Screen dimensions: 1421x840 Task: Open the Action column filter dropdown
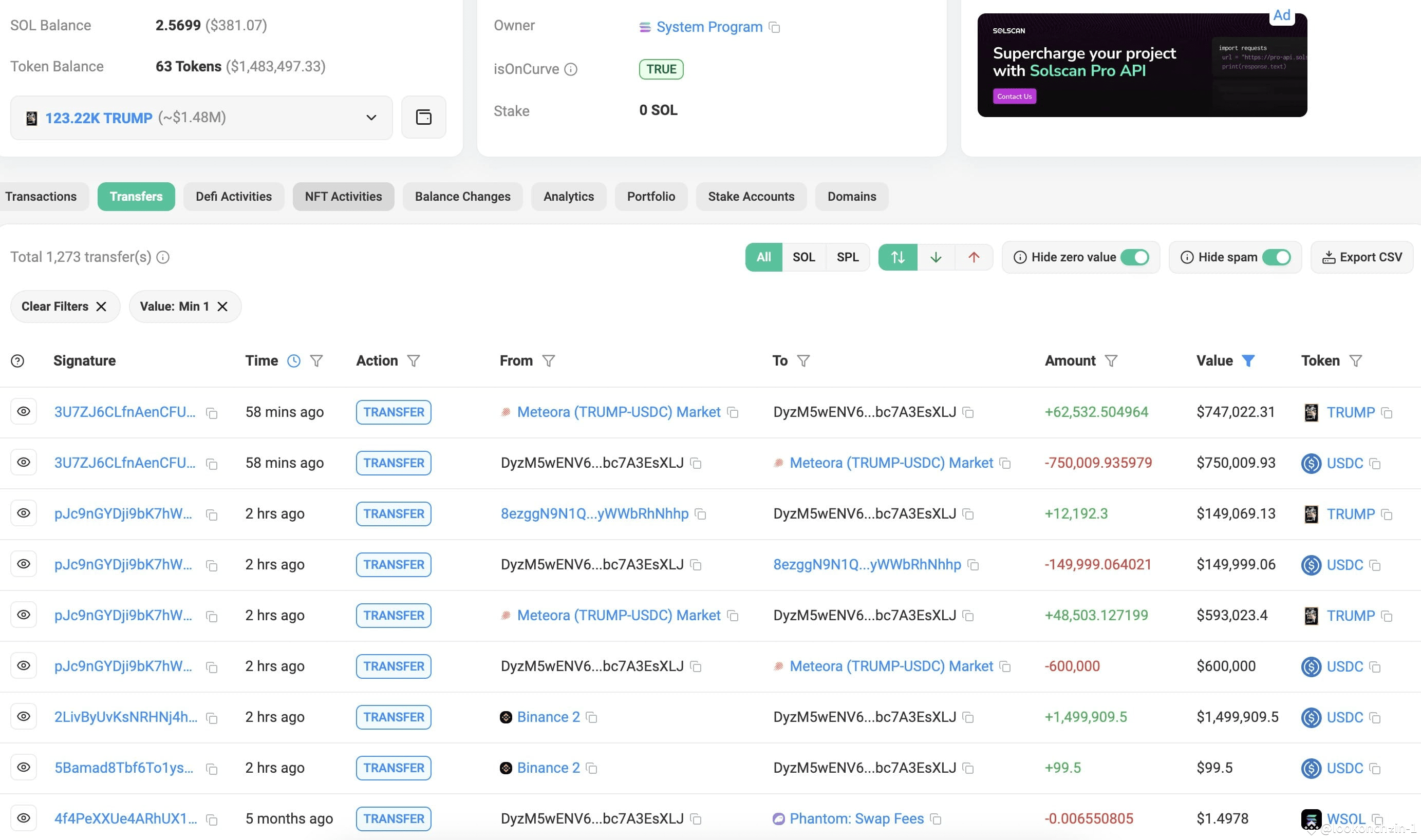click(414, 360)
